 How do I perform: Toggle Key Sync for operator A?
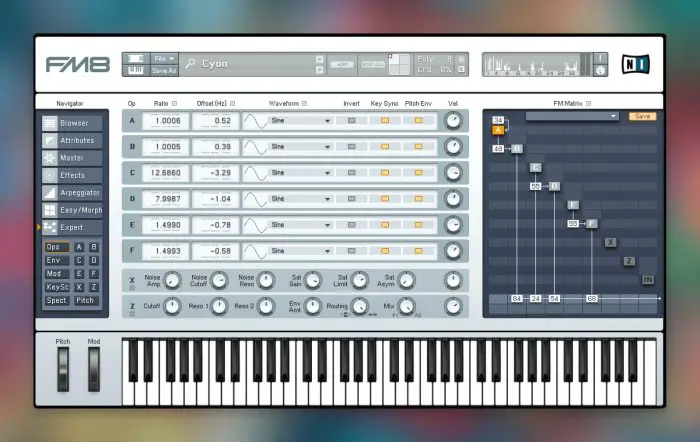[x=384, y=121]
